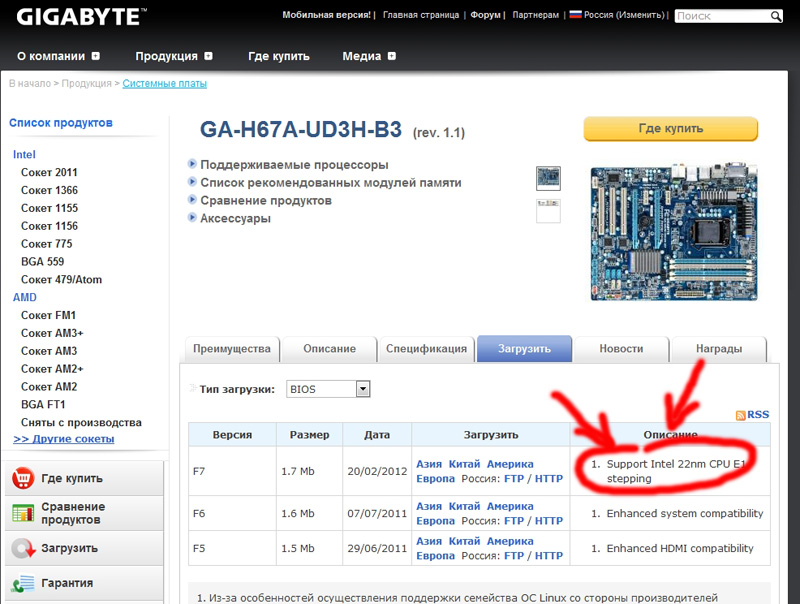Image resolution: width=800 pixels, height=604 pixels.
Task: Open Сравнение продуктов link under title
Action: 266,200
